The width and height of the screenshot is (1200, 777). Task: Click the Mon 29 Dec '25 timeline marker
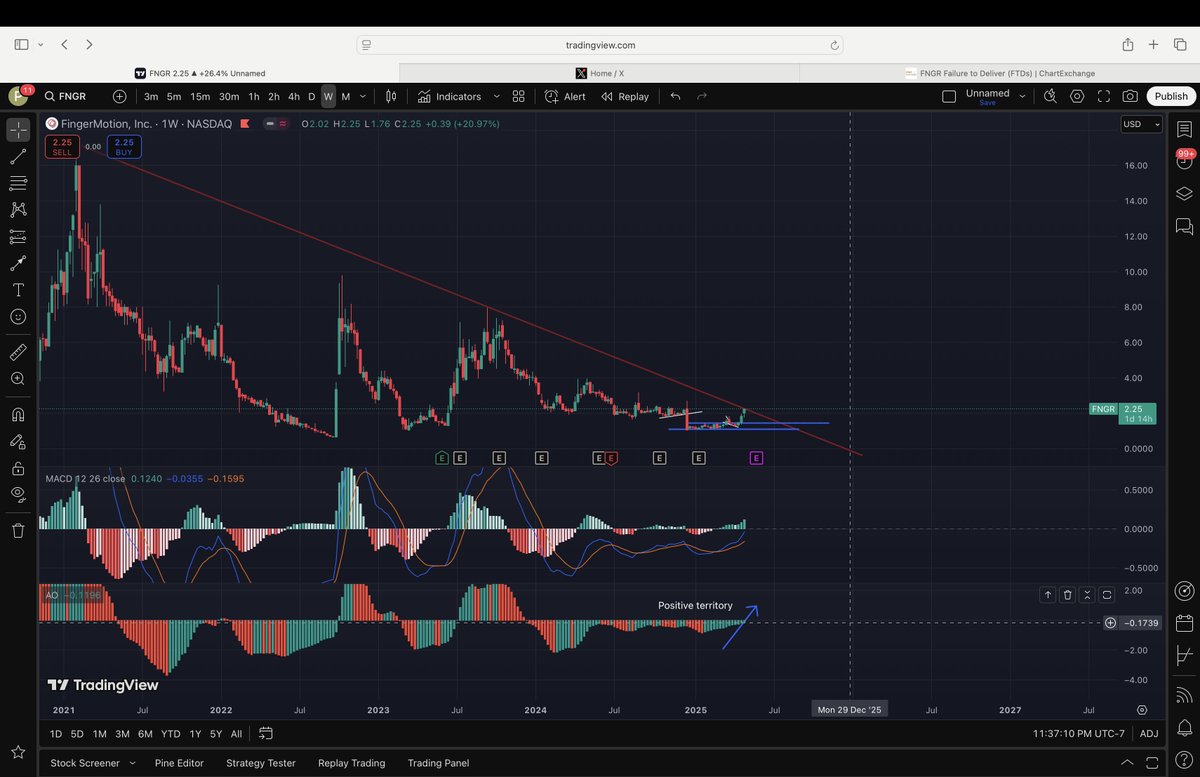point(849,709)
